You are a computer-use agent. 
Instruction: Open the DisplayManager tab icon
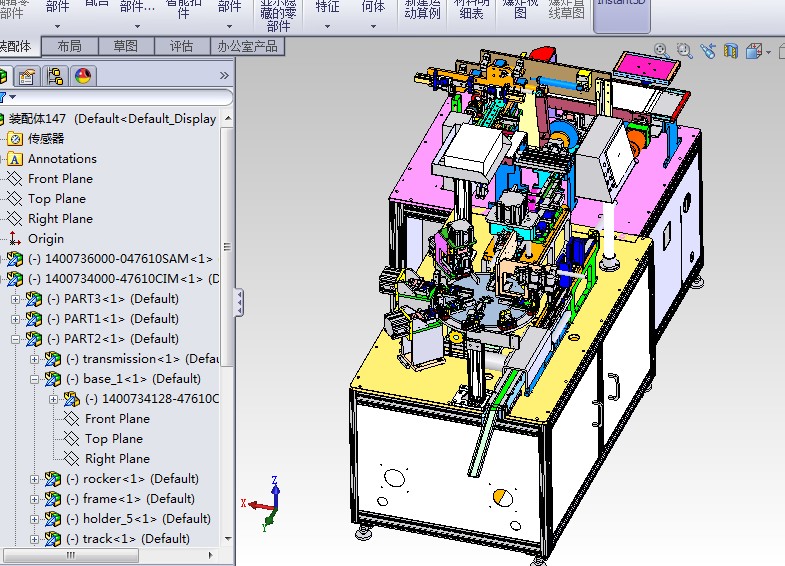83,76
